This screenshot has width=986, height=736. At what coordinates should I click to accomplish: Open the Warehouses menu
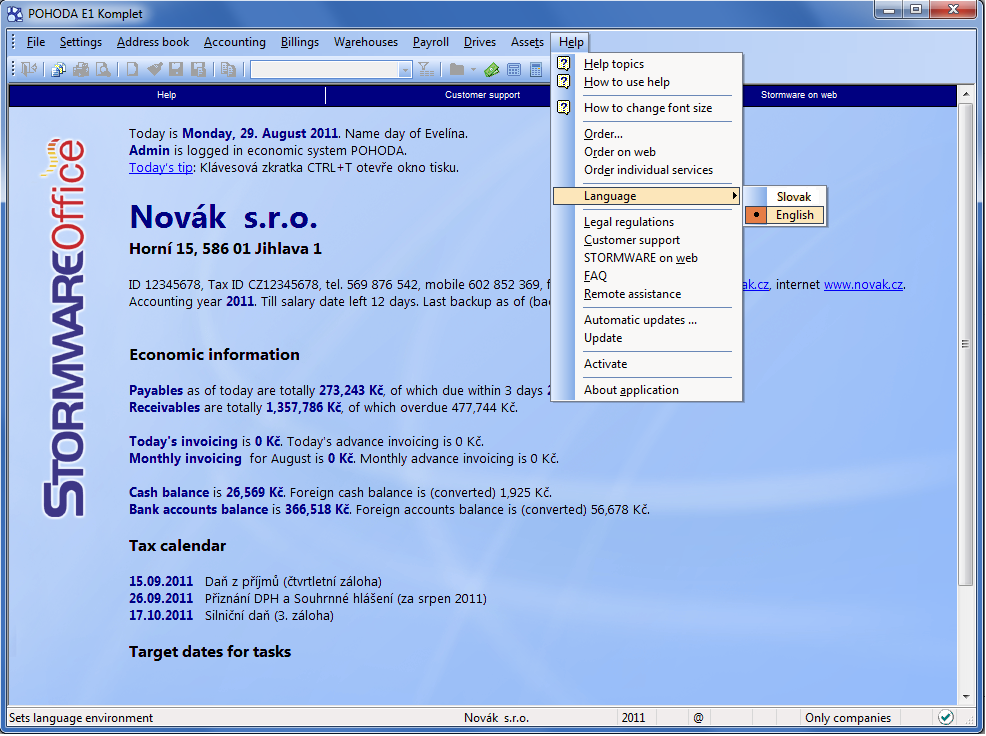click(x=366, y=42)
